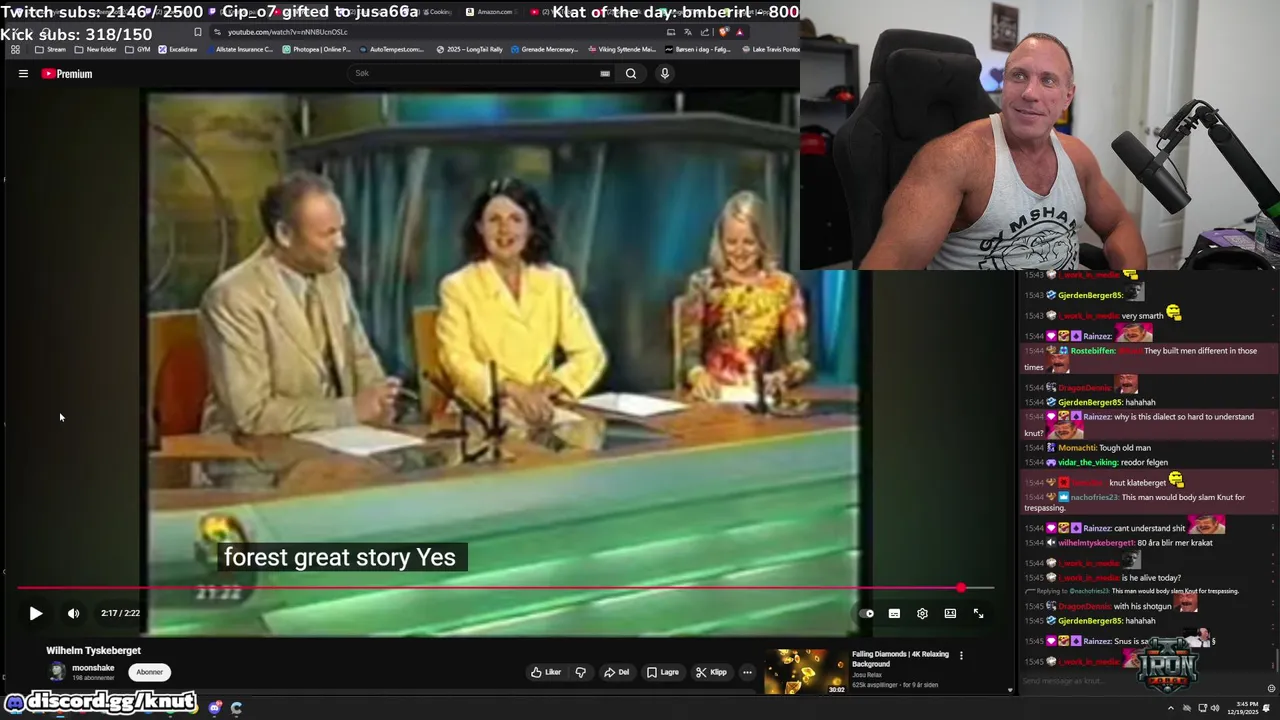This screenshot has height=720, width=1280.
Task: Open player settings gear
Action: pos(922,613)
